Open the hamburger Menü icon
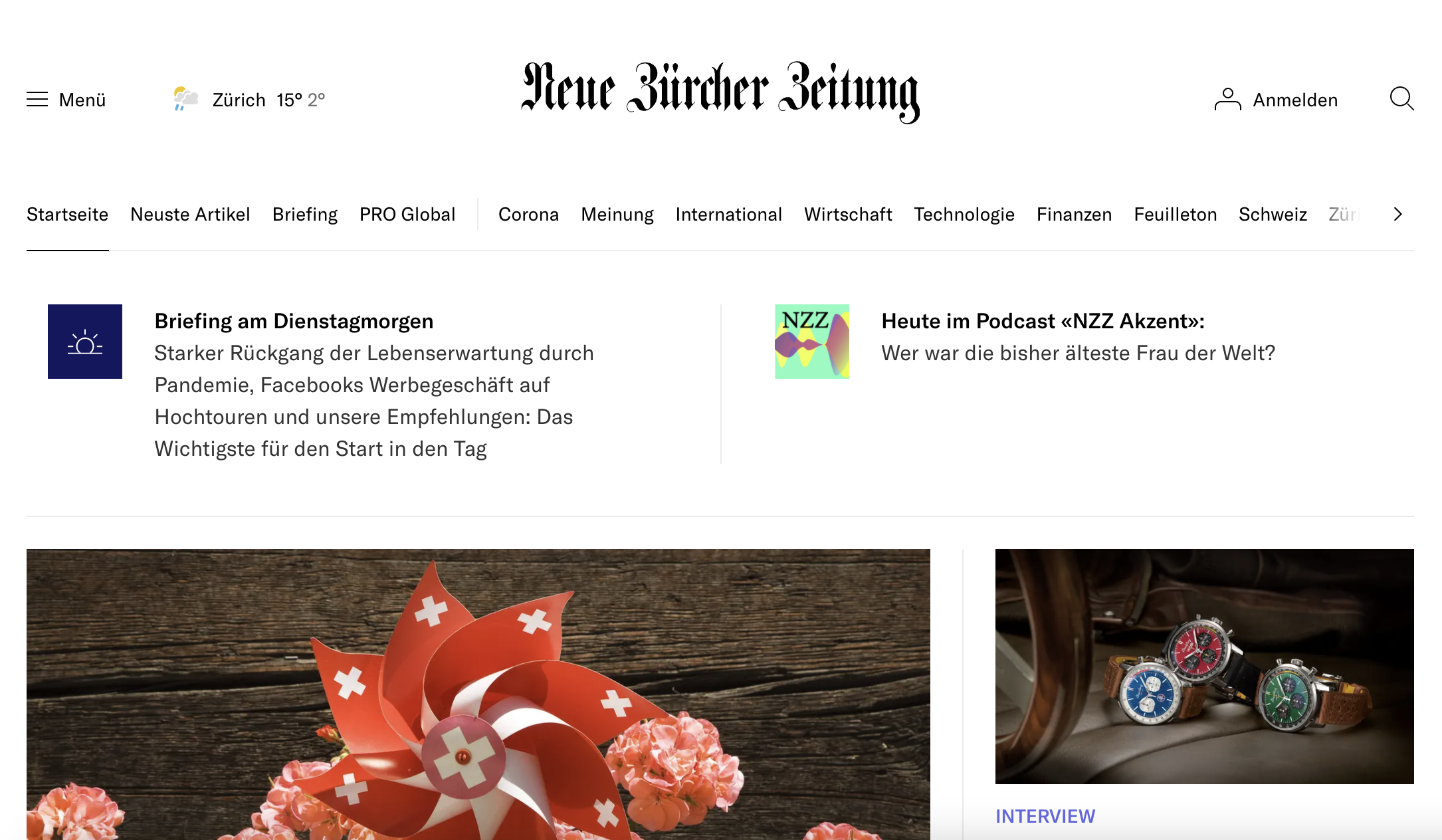The width and height of the screenshot is (1442, 840). (x=37, y=100)
